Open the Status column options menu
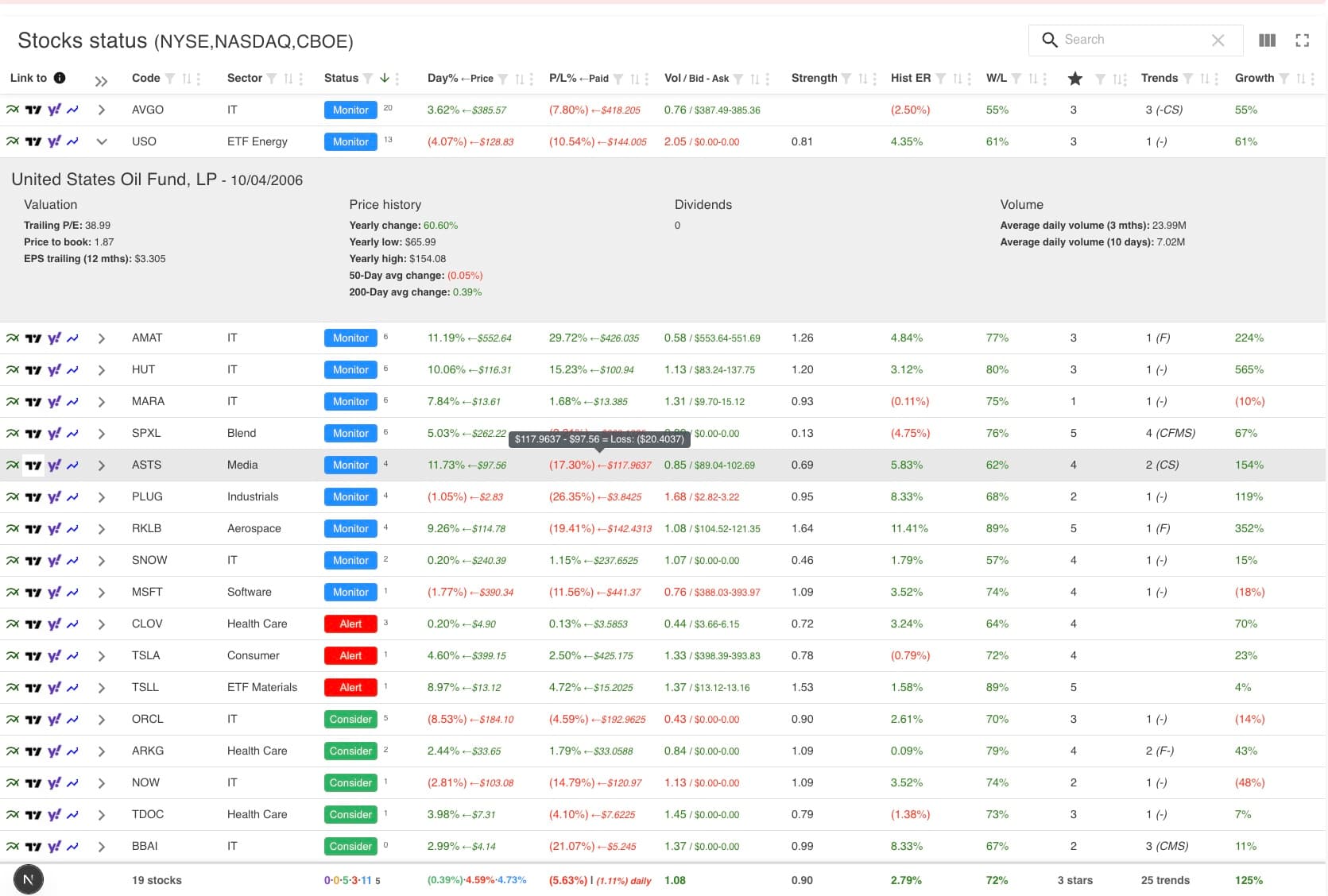This screenshot has height=896, width=1328. click(x=397, y=79)
